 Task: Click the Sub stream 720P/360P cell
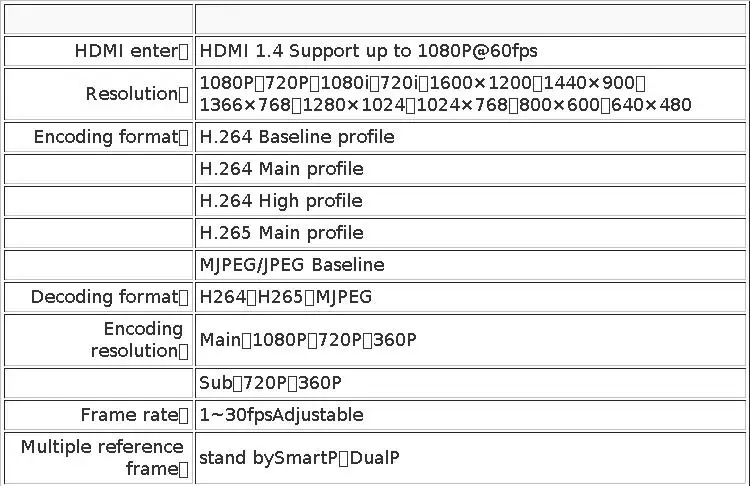click(270, 383)
